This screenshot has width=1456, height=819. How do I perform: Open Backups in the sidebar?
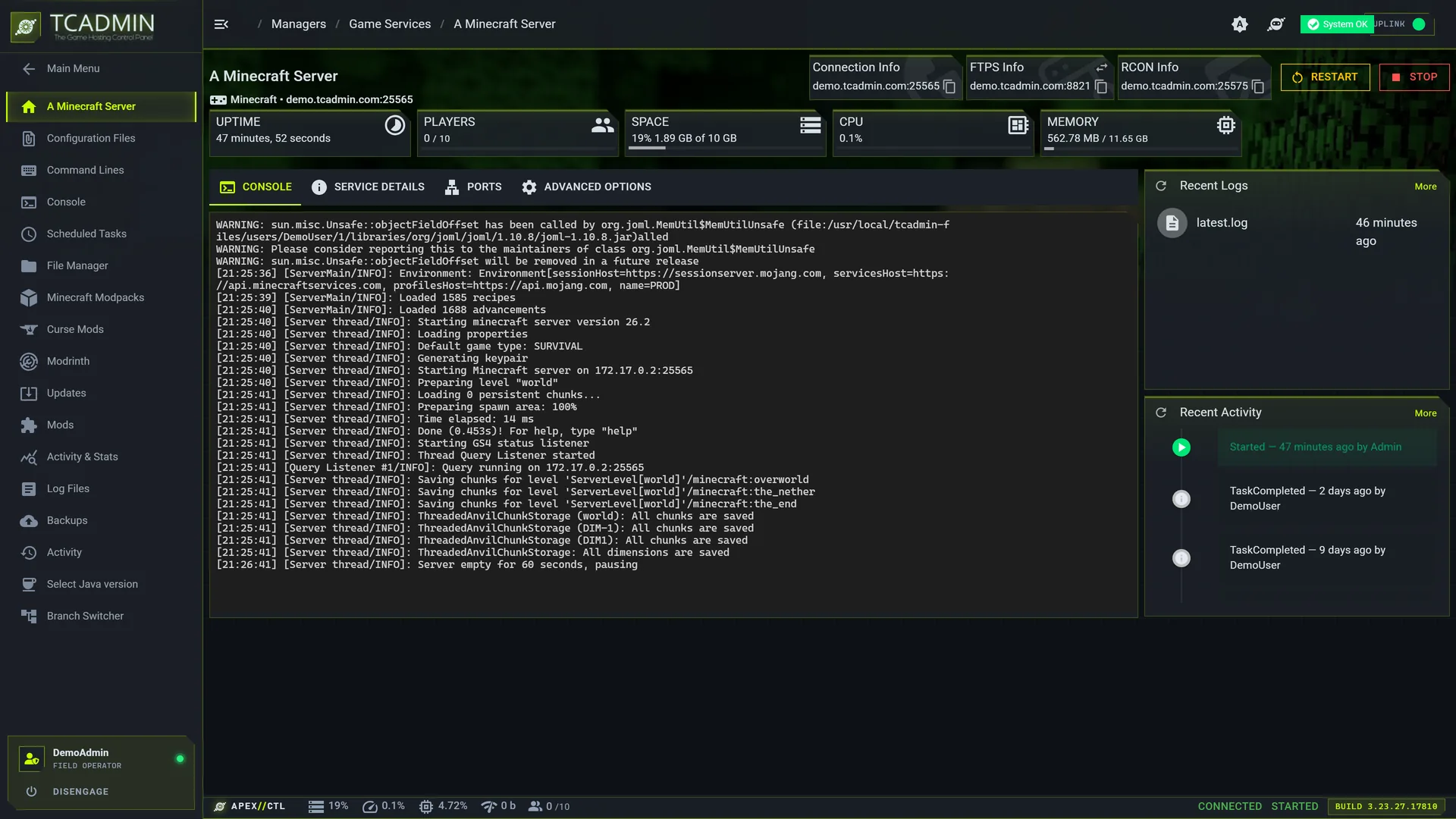tap(102, 521)
